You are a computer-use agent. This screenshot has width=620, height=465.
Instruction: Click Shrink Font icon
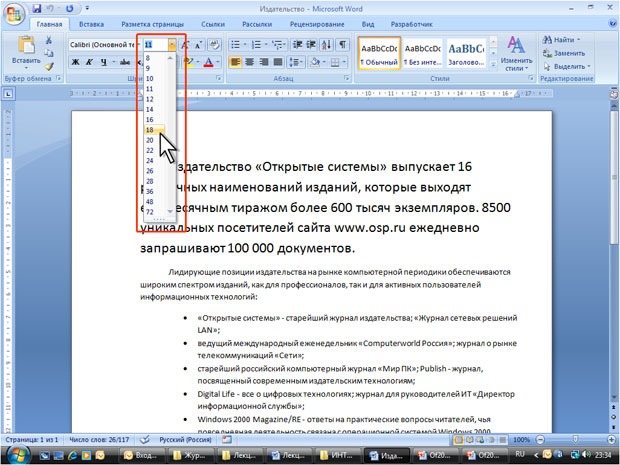coord(198,45)
